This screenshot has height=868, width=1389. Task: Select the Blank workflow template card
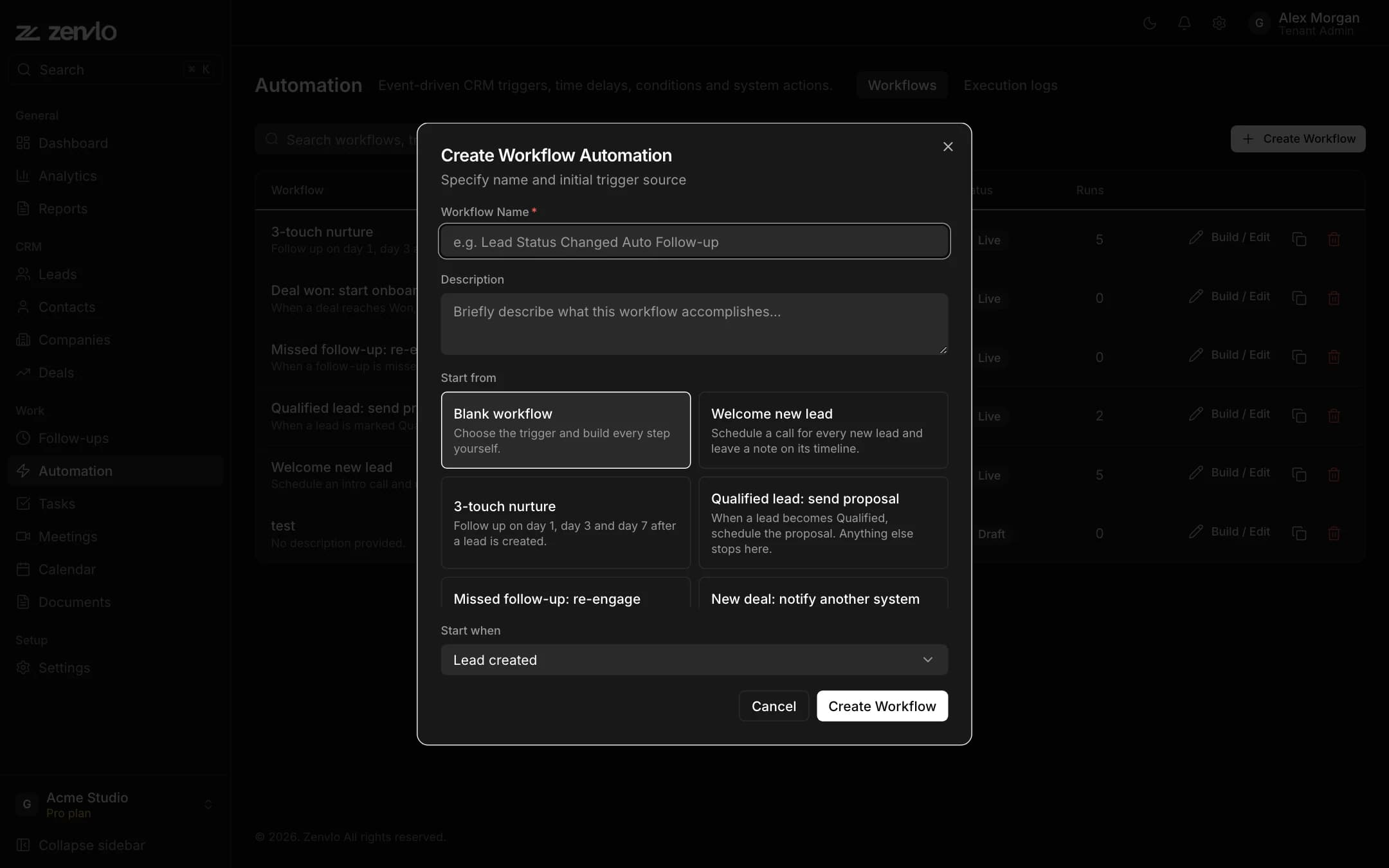[565, 430]
